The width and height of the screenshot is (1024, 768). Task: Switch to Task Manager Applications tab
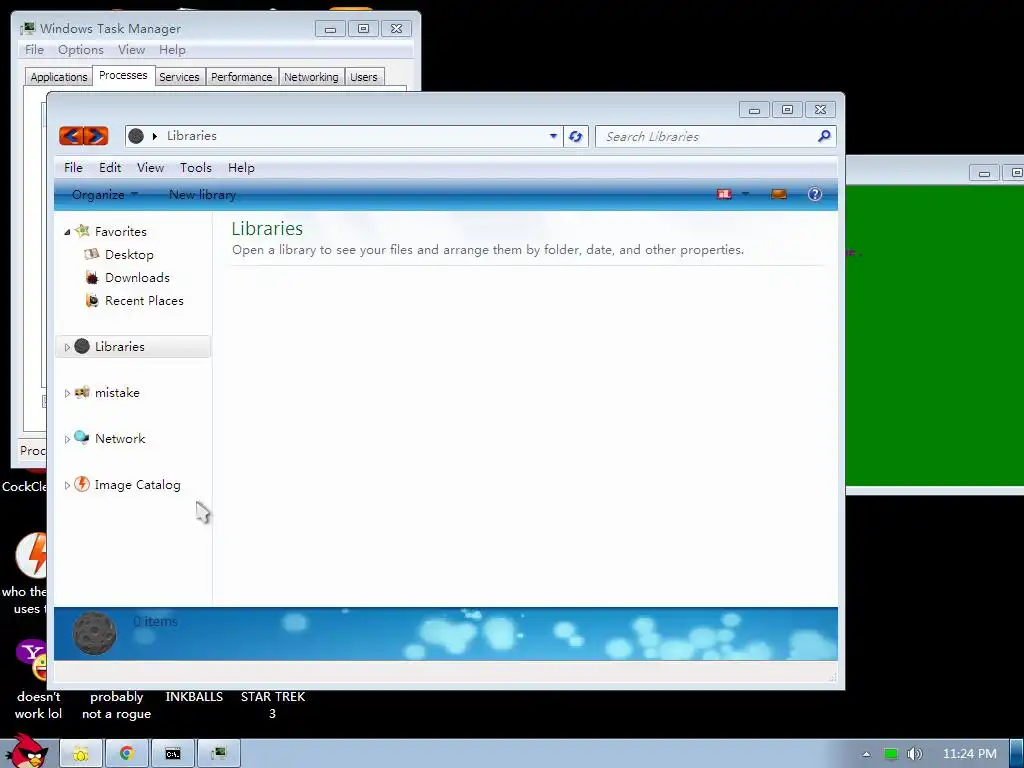pos(59,76)
